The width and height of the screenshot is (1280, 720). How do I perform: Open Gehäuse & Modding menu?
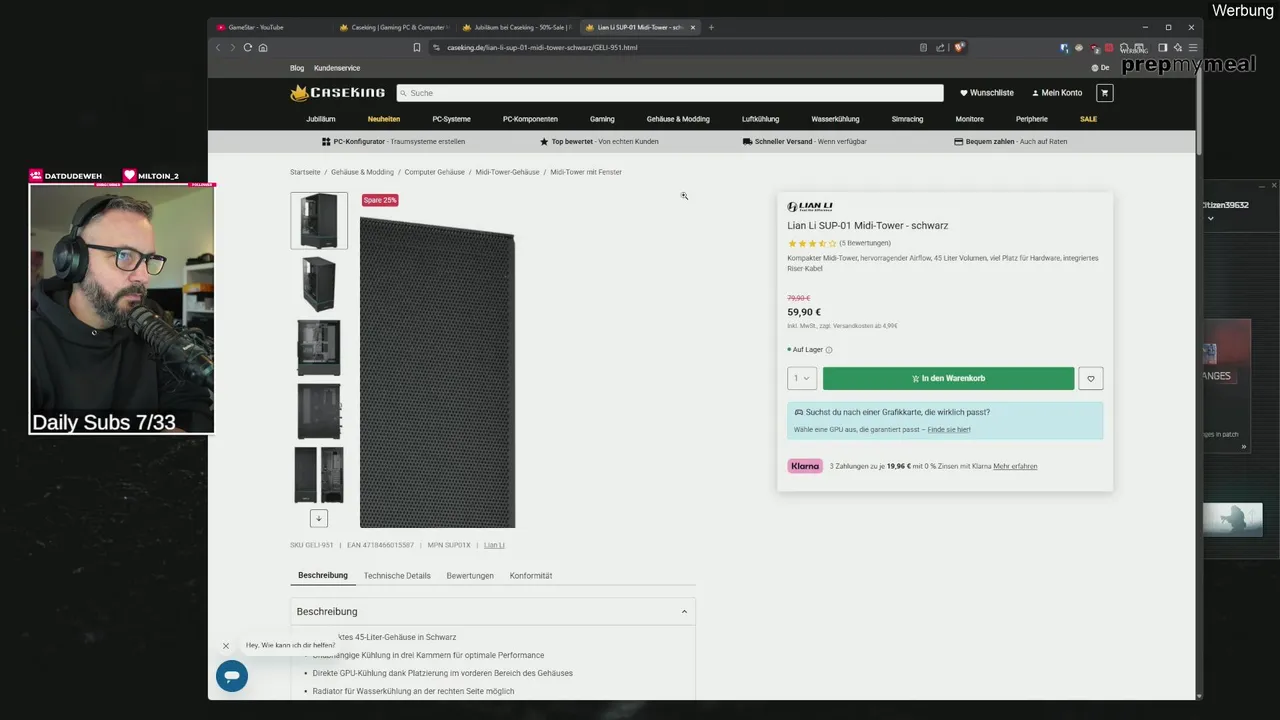point(678,119)
